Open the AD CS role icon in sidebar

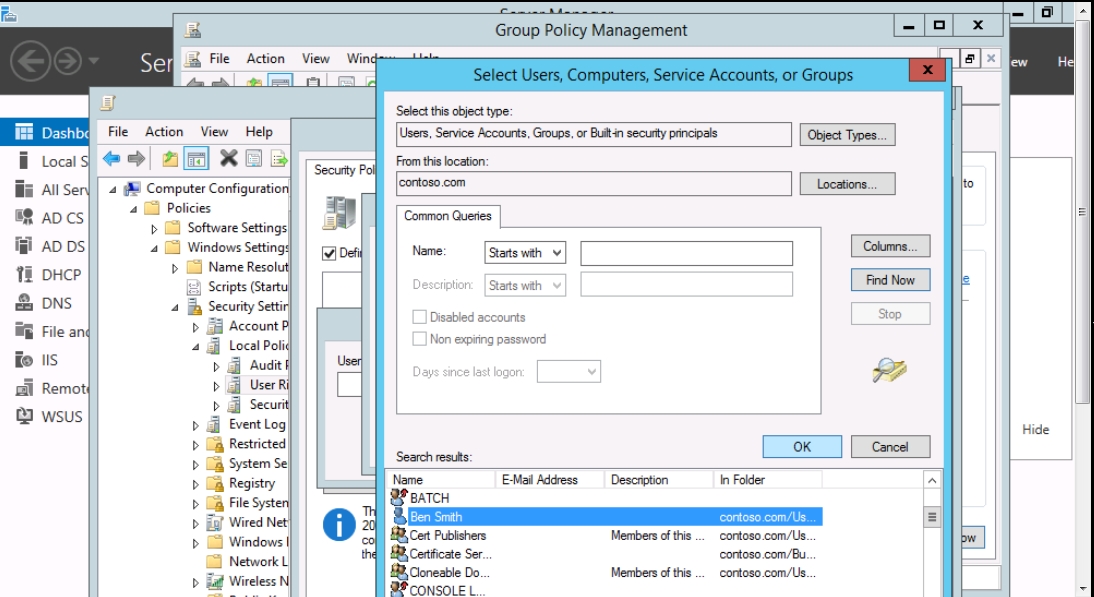coord(24,218)
